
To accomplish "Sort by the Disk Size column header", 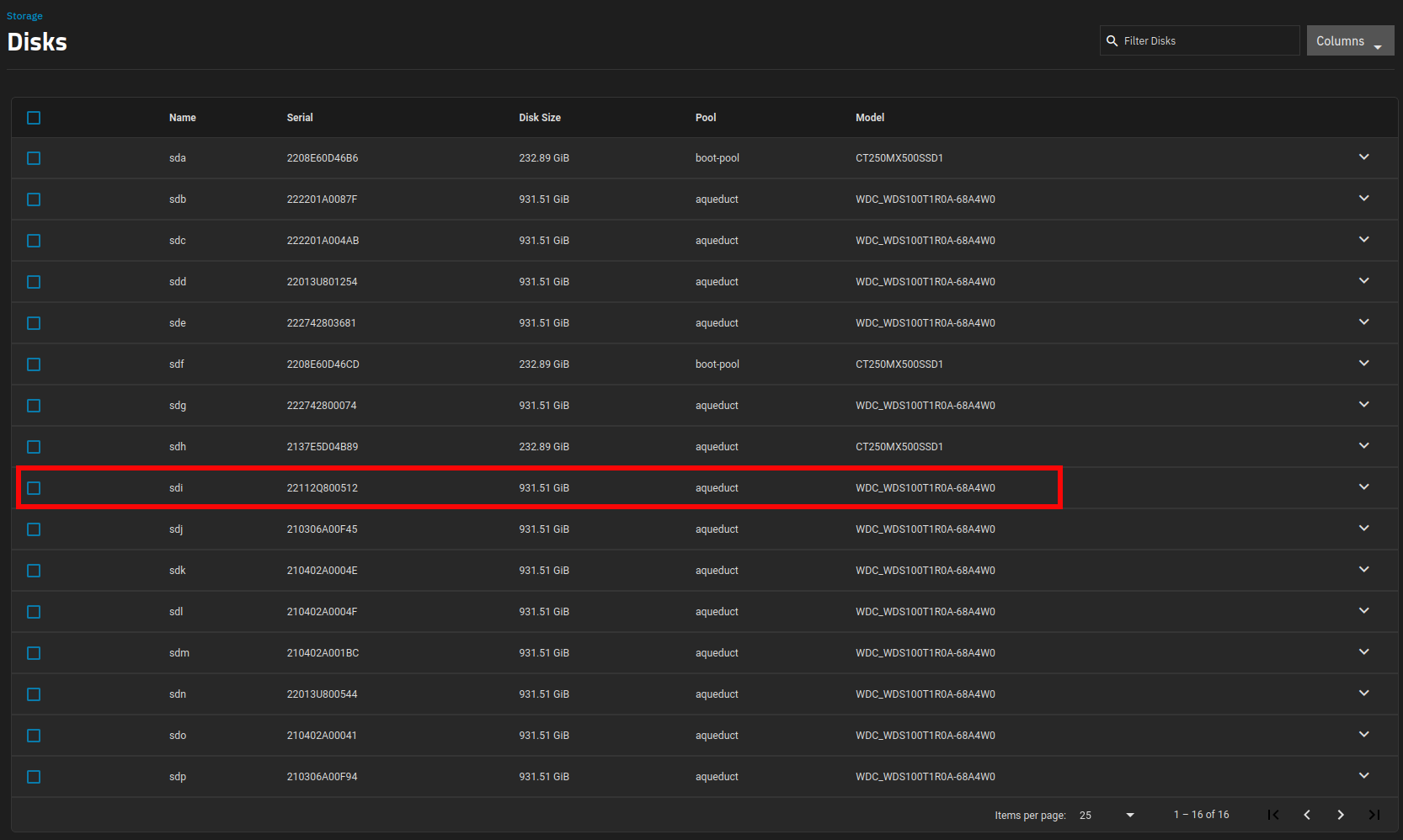I will (x=540, y=118).
